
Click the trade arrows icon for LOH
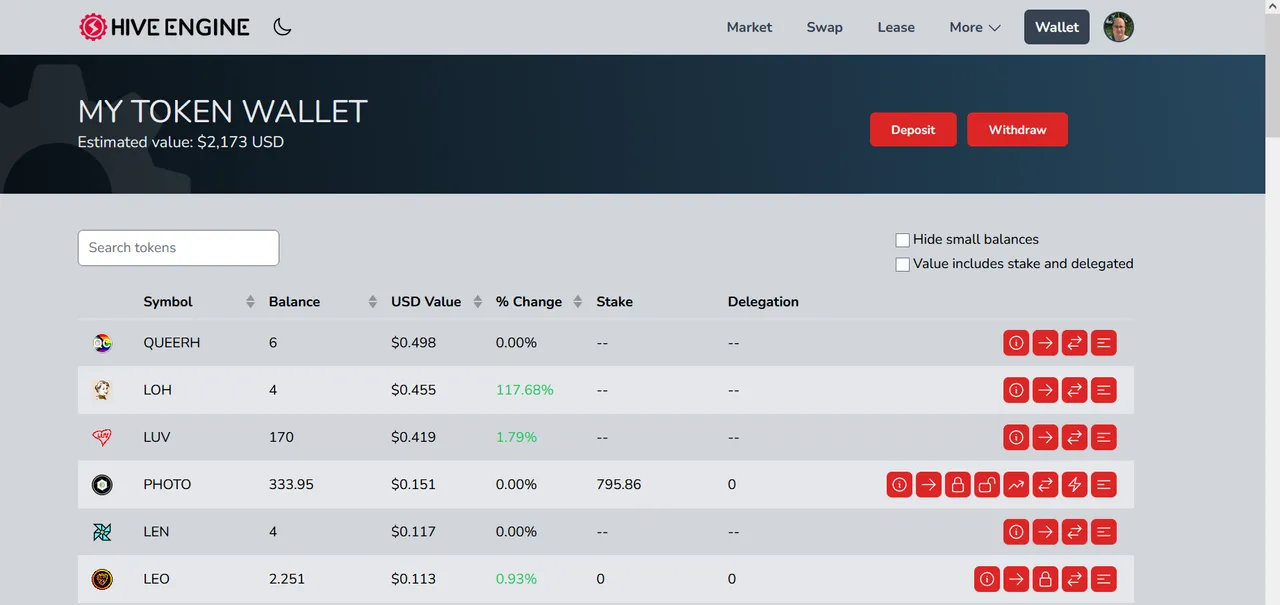pyautogui.click(x=1074, y=390)
